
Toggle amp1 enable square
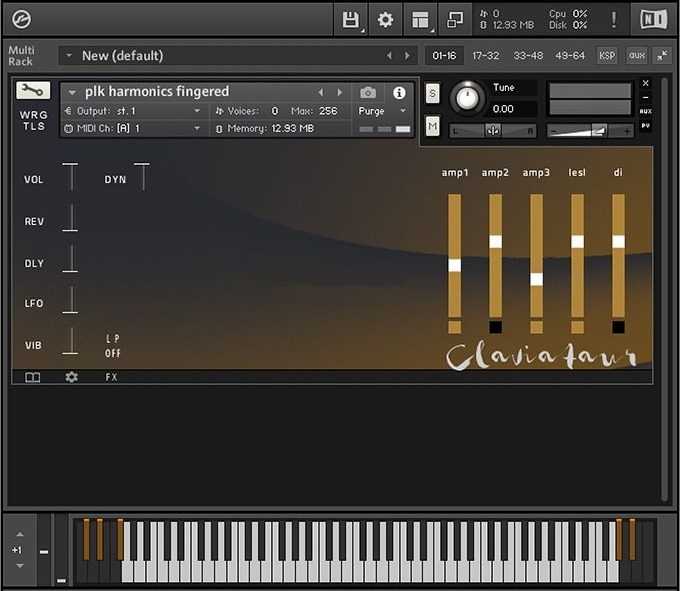tap(454, 327)
